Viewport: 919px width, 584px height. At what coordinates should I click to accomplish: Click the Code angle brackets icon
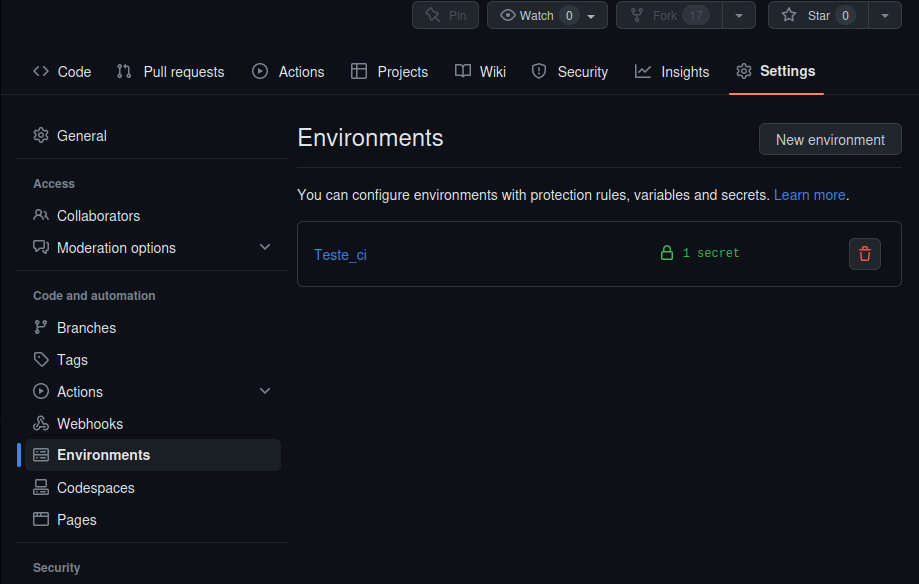click(x=41, y=72)
